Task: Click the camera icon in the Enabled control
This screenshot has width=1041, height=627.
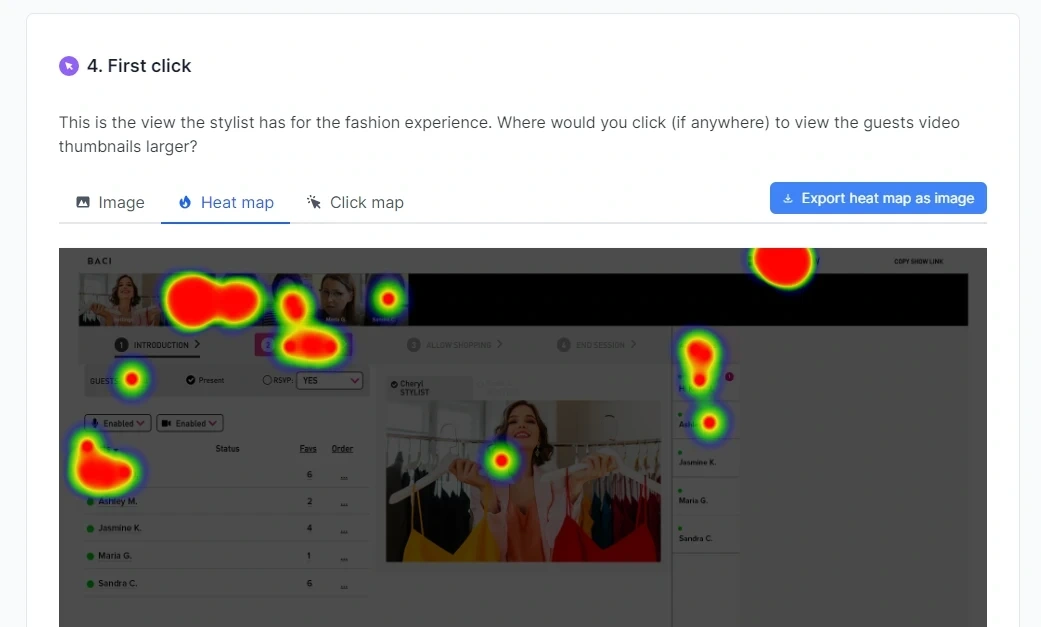Action: pyautogui.click(x=166, y=422)
